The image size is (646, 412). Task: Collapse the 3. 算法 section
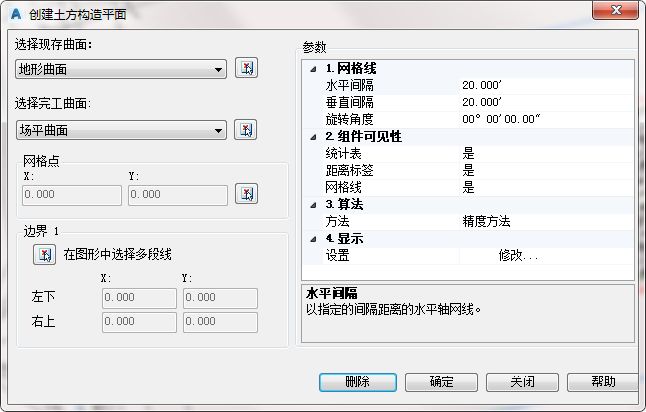point(313,204)
